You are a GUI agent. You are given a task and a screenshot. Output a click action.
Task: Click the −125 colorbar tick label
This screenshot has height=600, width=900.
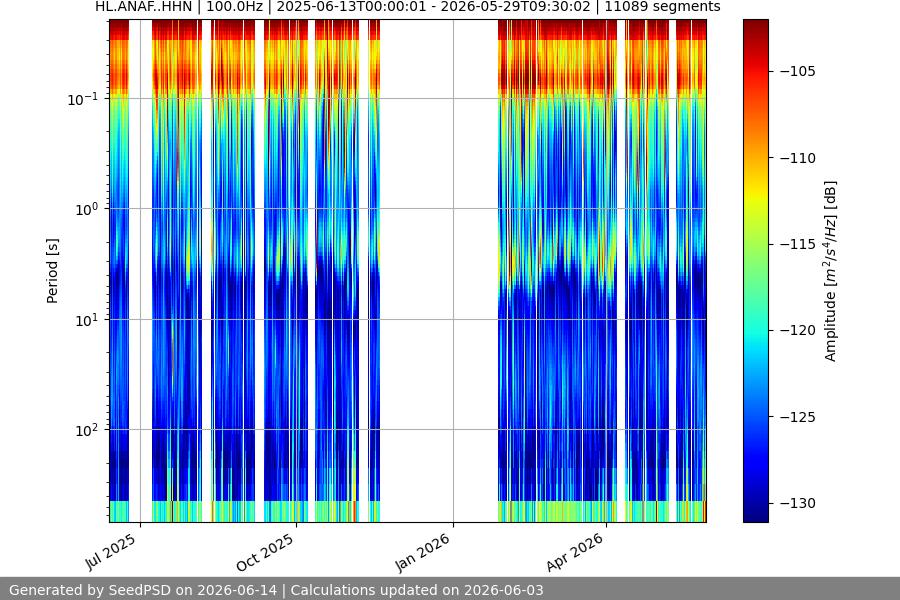798,417
